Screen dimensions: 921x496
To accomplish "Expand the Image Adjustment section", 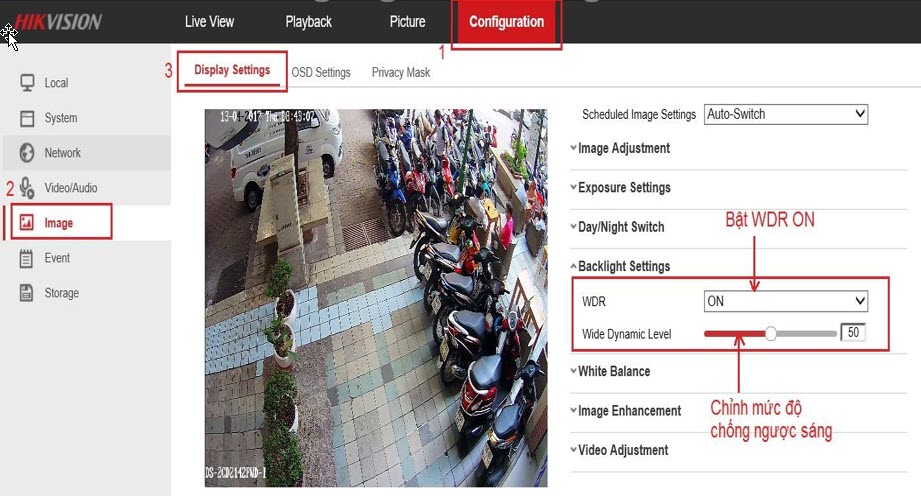I will pos(624,149).
